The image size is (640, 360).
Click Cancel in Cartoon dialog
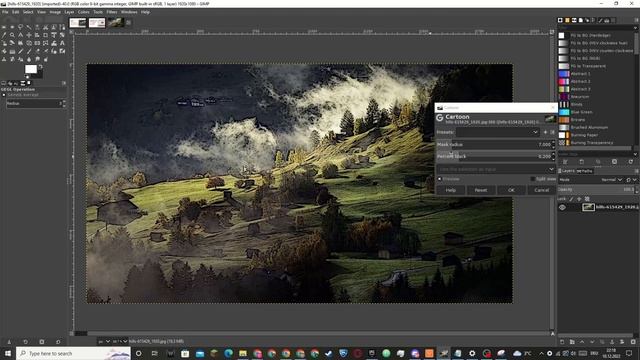click(x=541, y=190)
